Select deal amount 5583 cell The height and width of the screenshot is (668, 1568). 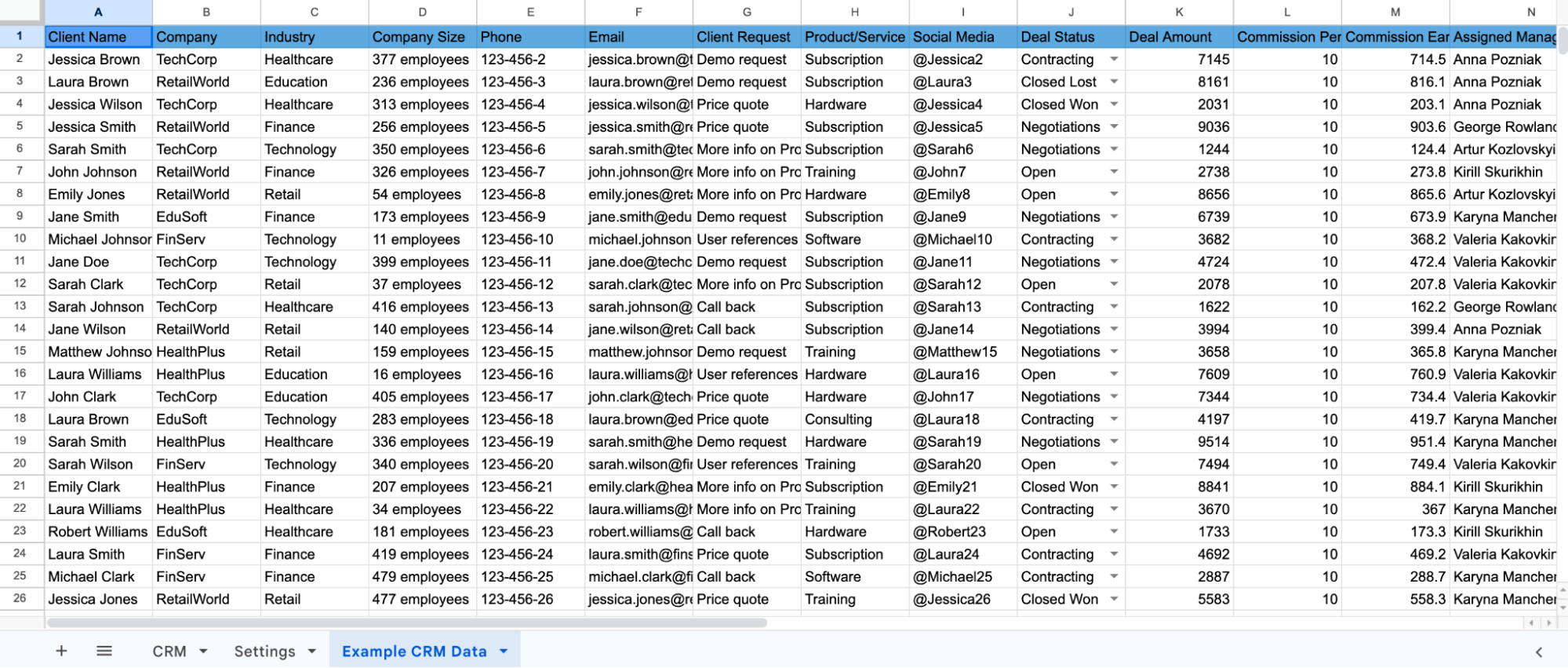point(1179,599)
